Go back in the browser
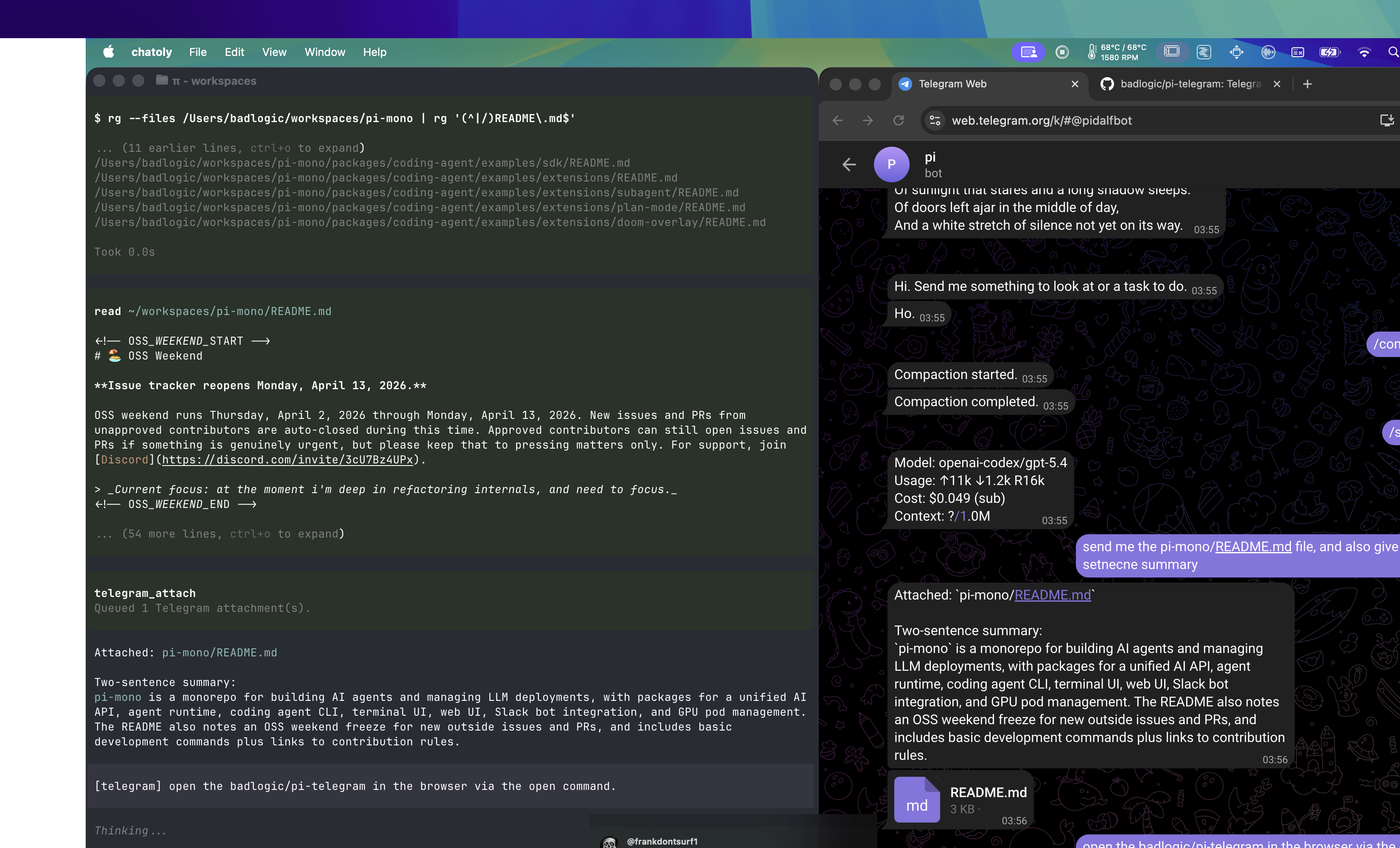This screenshot has width=1400, height=848. point(837,120)
